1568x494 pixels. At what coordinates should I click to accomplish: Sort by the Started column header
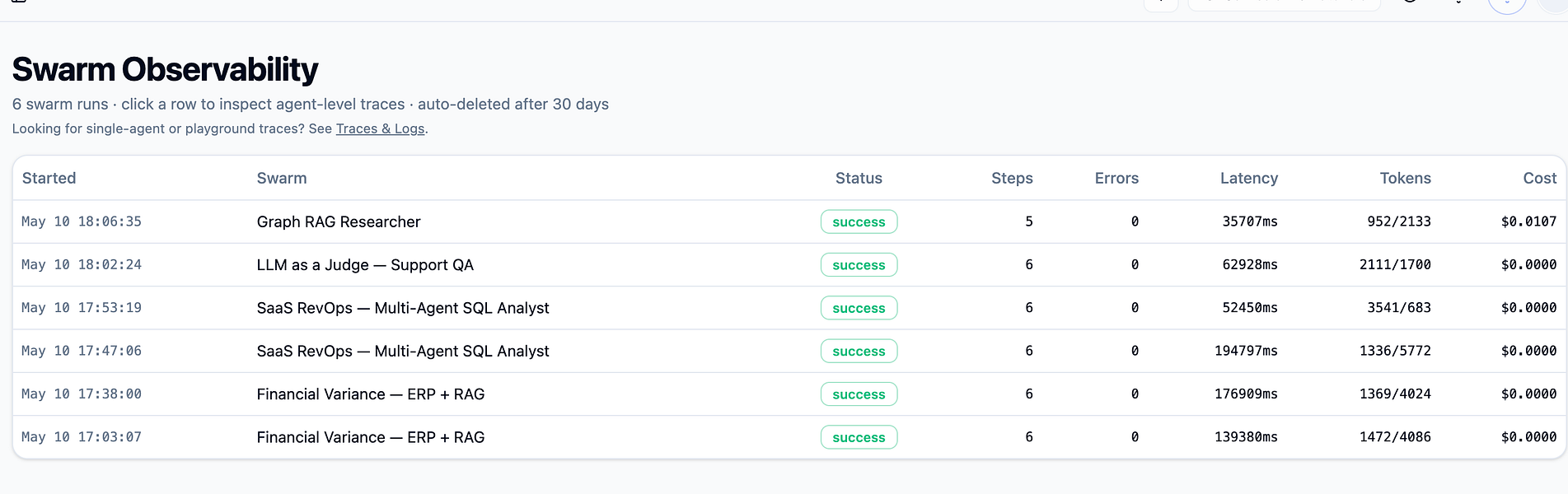coord(49,178)
